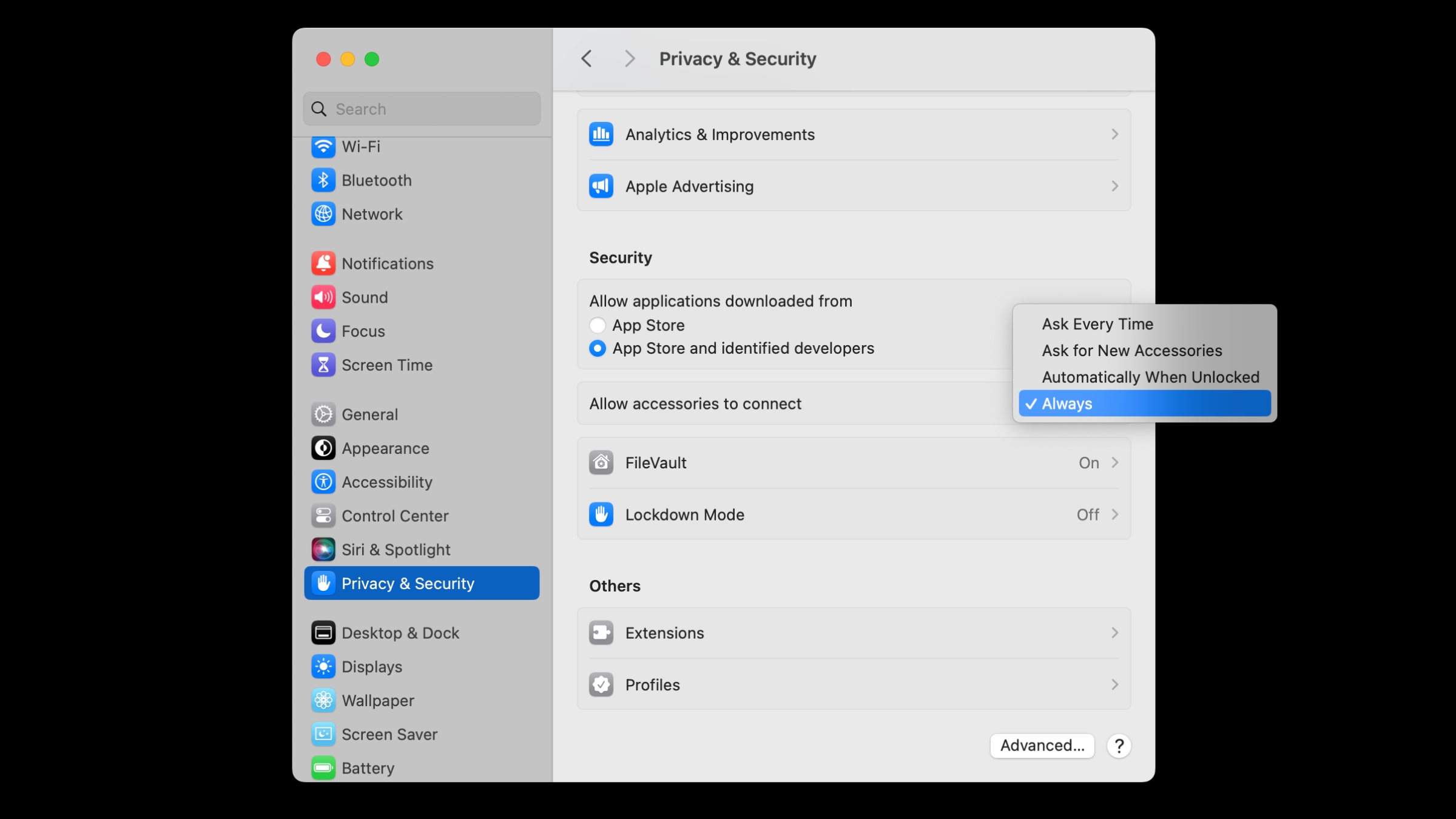The image size is (1456, 819).
Task: Open the help question mark button
Action: pos(1119,746)
